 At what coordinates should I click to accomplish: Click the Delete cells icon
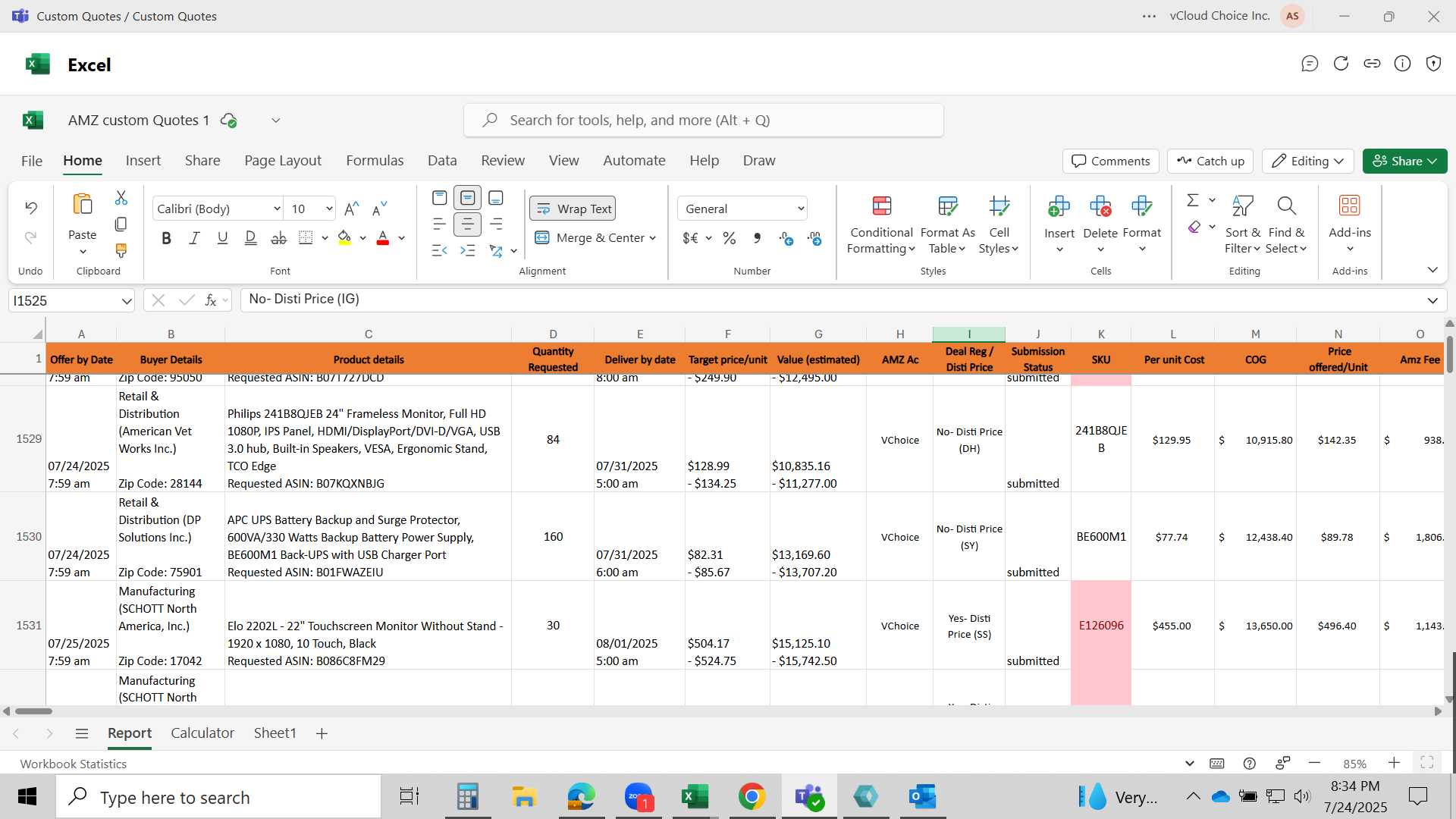point(1100,206)
